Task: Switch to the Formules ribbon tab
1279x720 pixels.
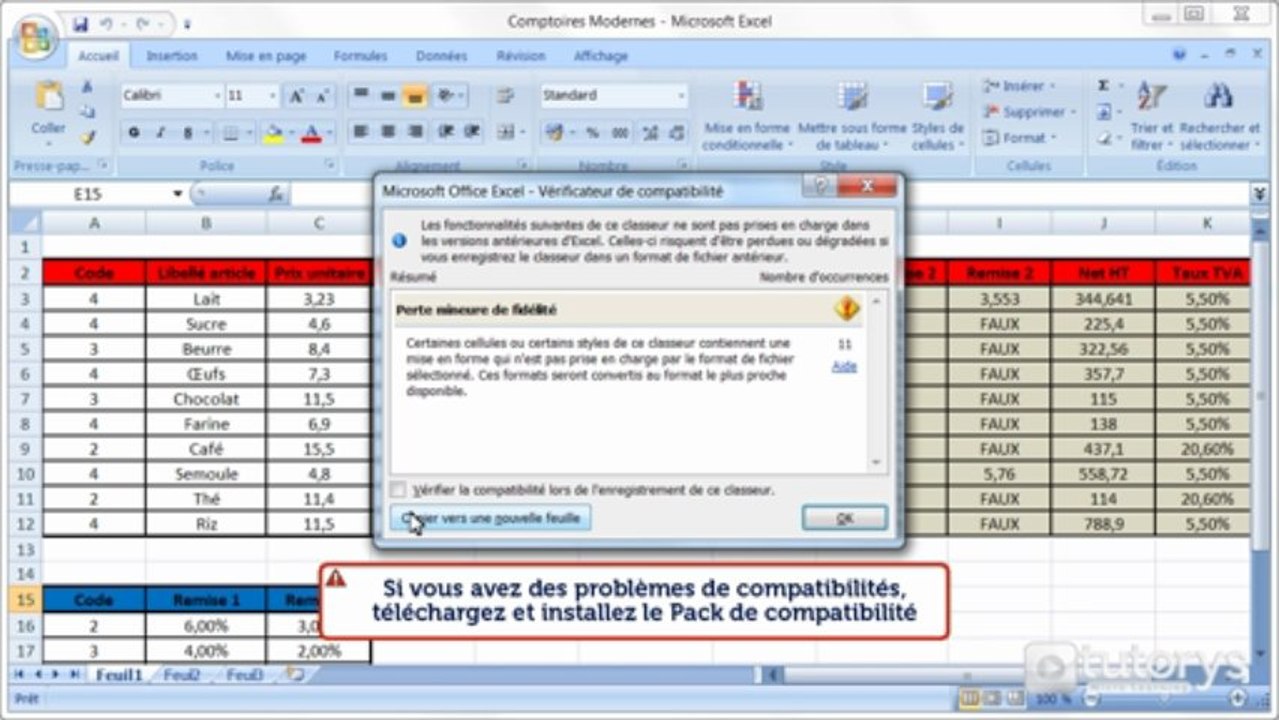Action: tap(360, 57)
